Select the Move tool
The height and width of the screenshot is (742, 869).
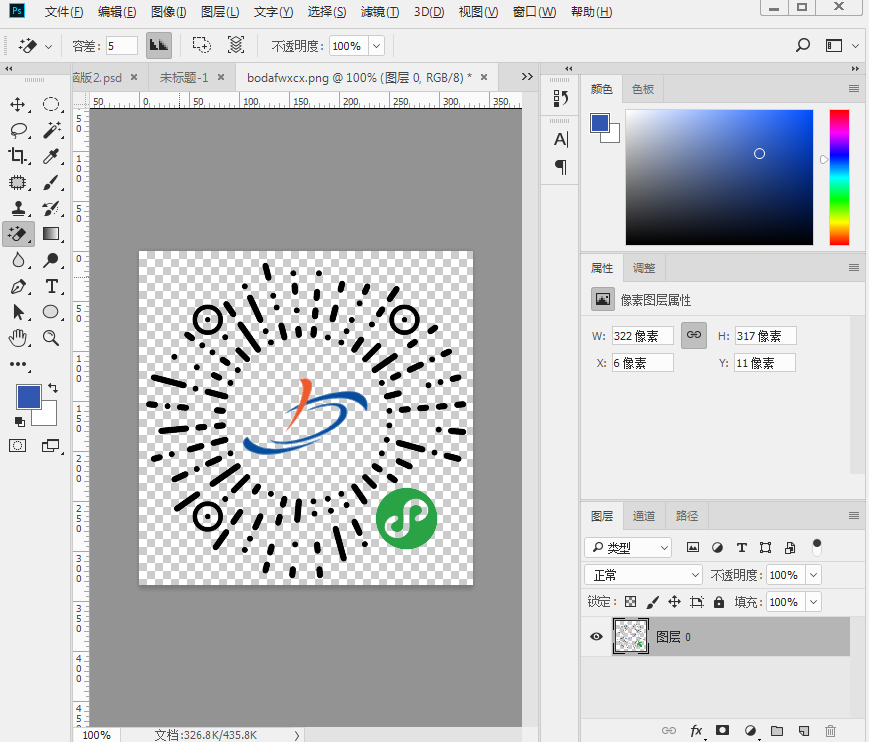[18, 105]
